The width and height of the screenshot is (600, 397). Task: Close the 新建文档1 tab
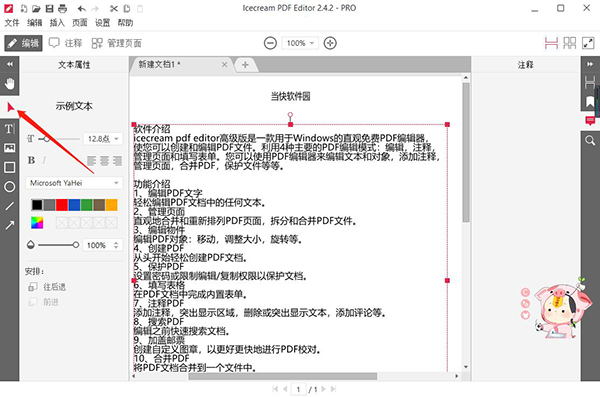coord(225,65)
